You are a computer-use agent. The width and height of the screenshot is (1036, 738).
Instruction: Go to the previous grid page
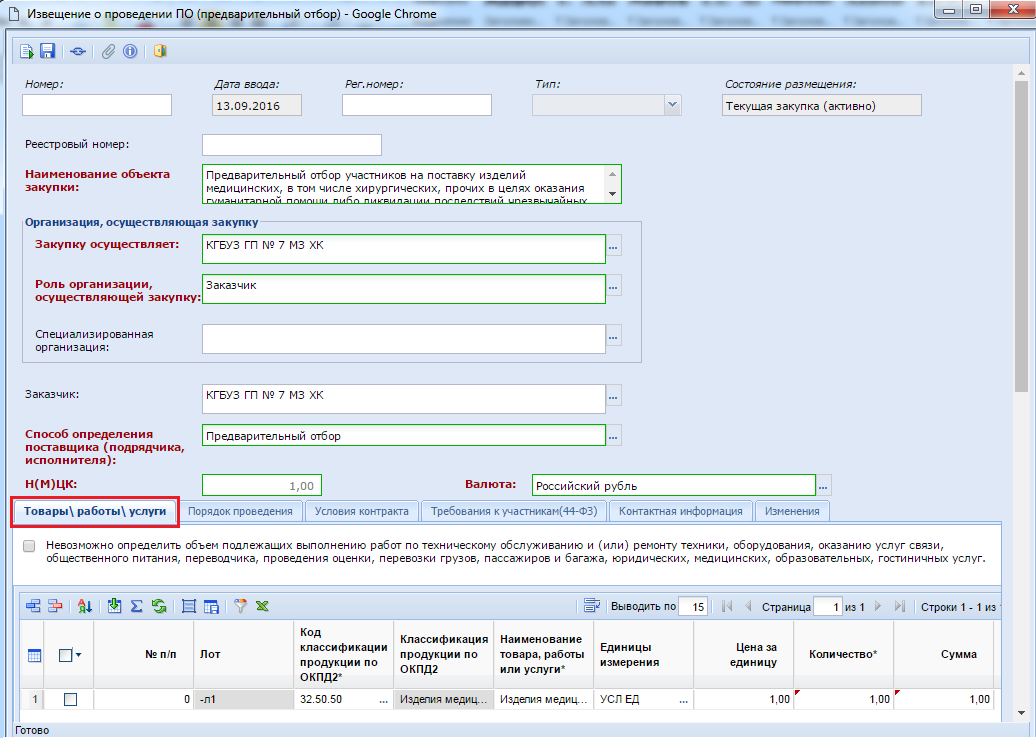click(x=748, y=606)
